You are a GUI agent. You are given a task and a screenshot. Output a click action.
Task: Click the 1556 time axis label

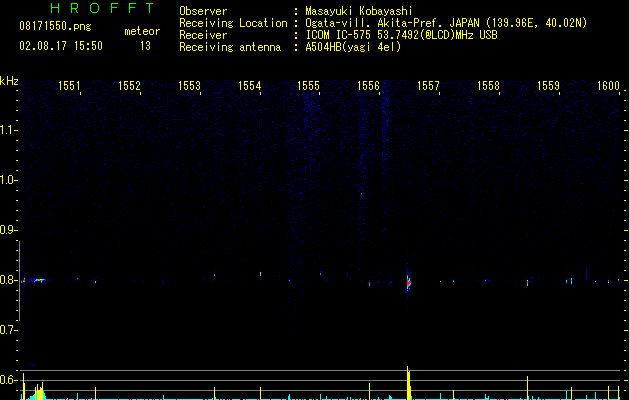pos(368,85)
